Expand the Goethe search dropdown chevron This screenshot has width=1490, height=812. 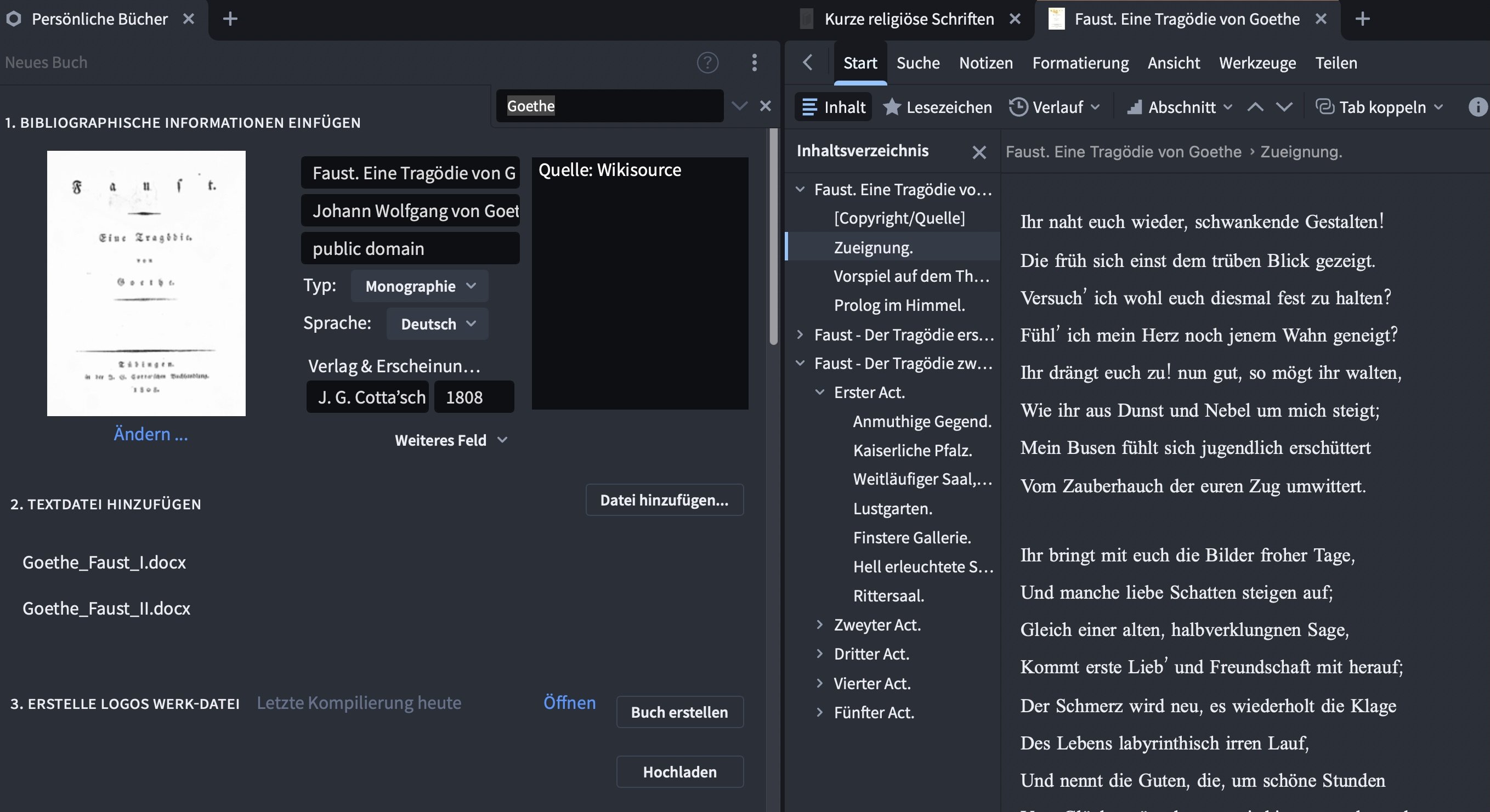739,106
